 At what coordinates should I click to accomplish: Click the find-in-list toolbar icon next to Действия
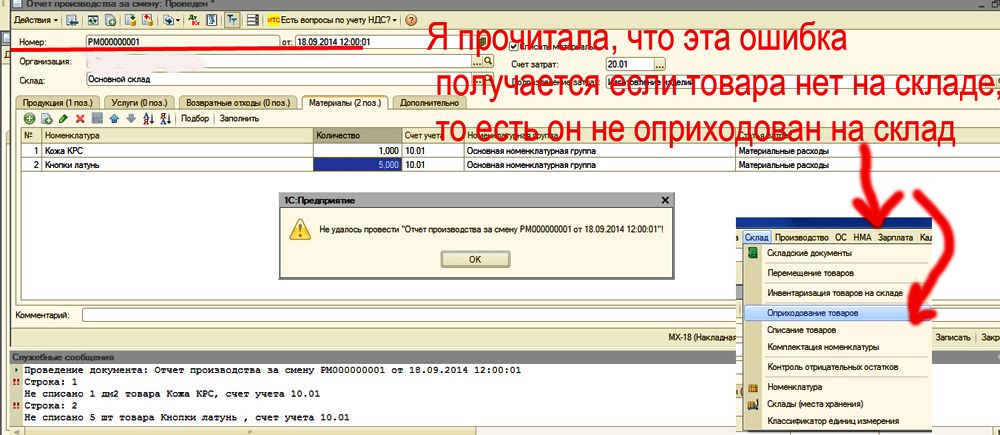pos(72,20)
